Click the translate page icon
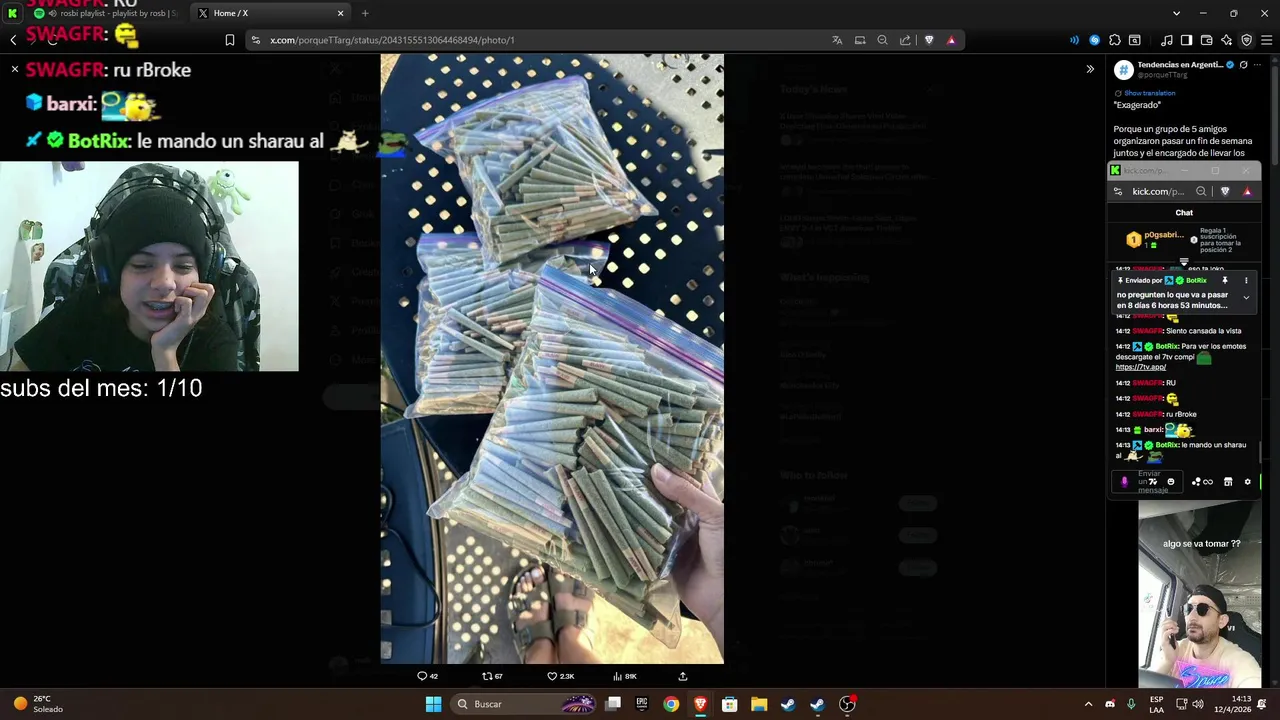This screenshot has width=1280, height=720. click(x=837, y=40)
